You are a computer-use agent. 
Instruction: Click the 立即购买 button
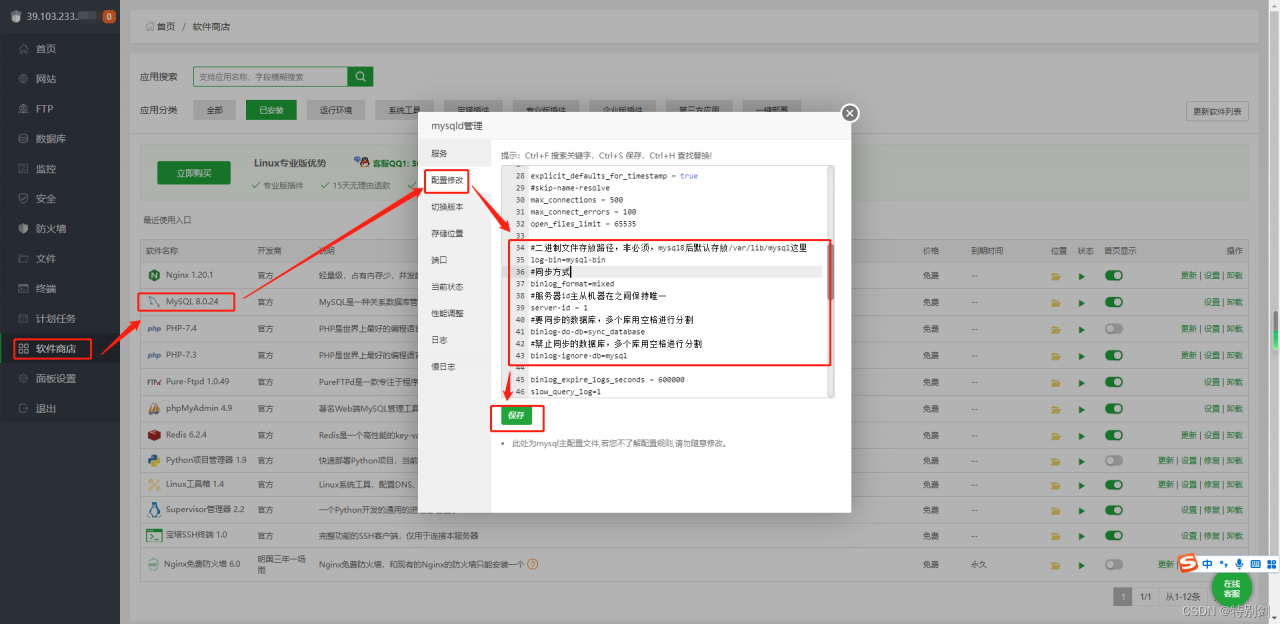click(193, 173)
